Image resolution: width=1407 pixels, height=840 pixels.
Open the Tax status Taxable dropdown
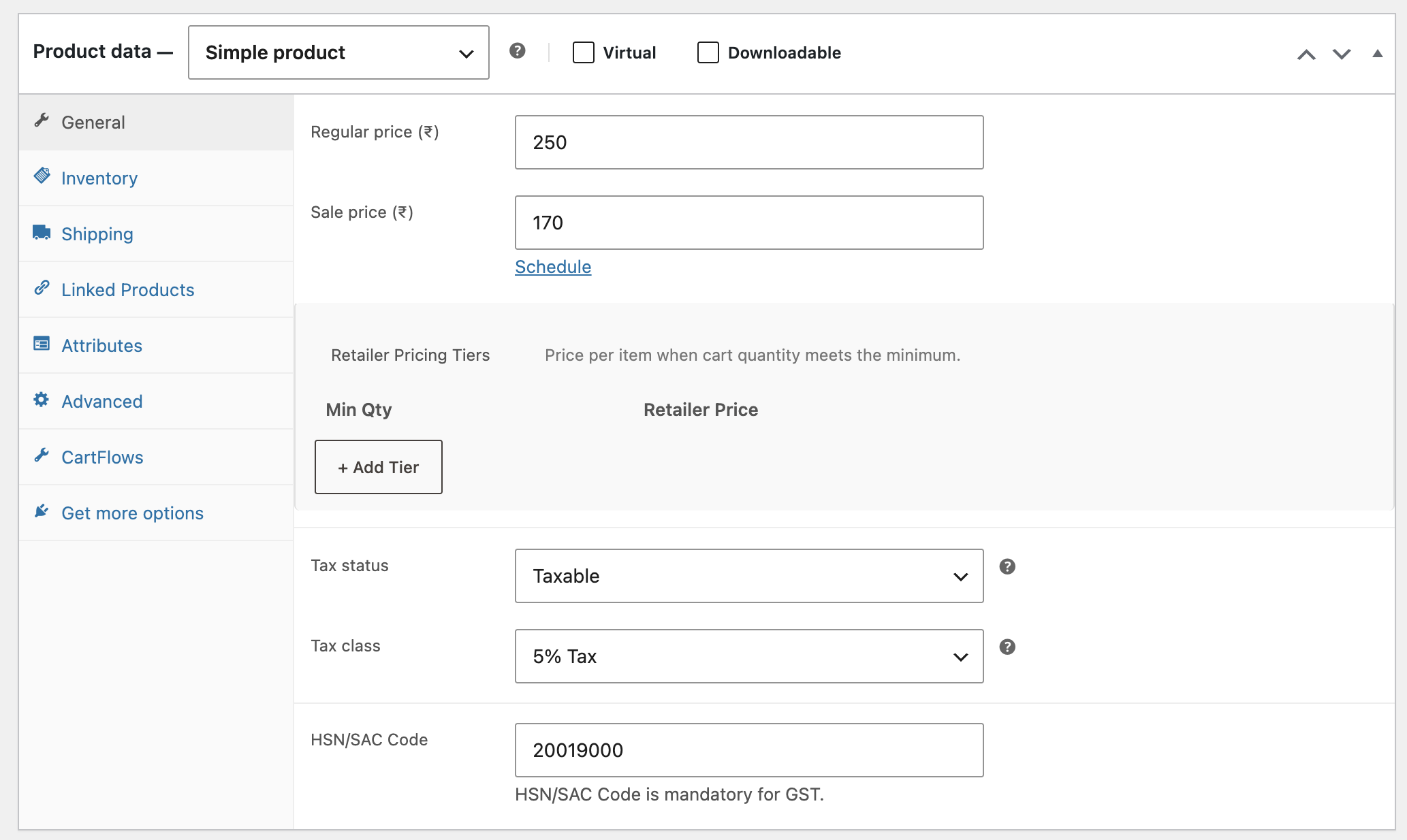(x=749, y=576)
